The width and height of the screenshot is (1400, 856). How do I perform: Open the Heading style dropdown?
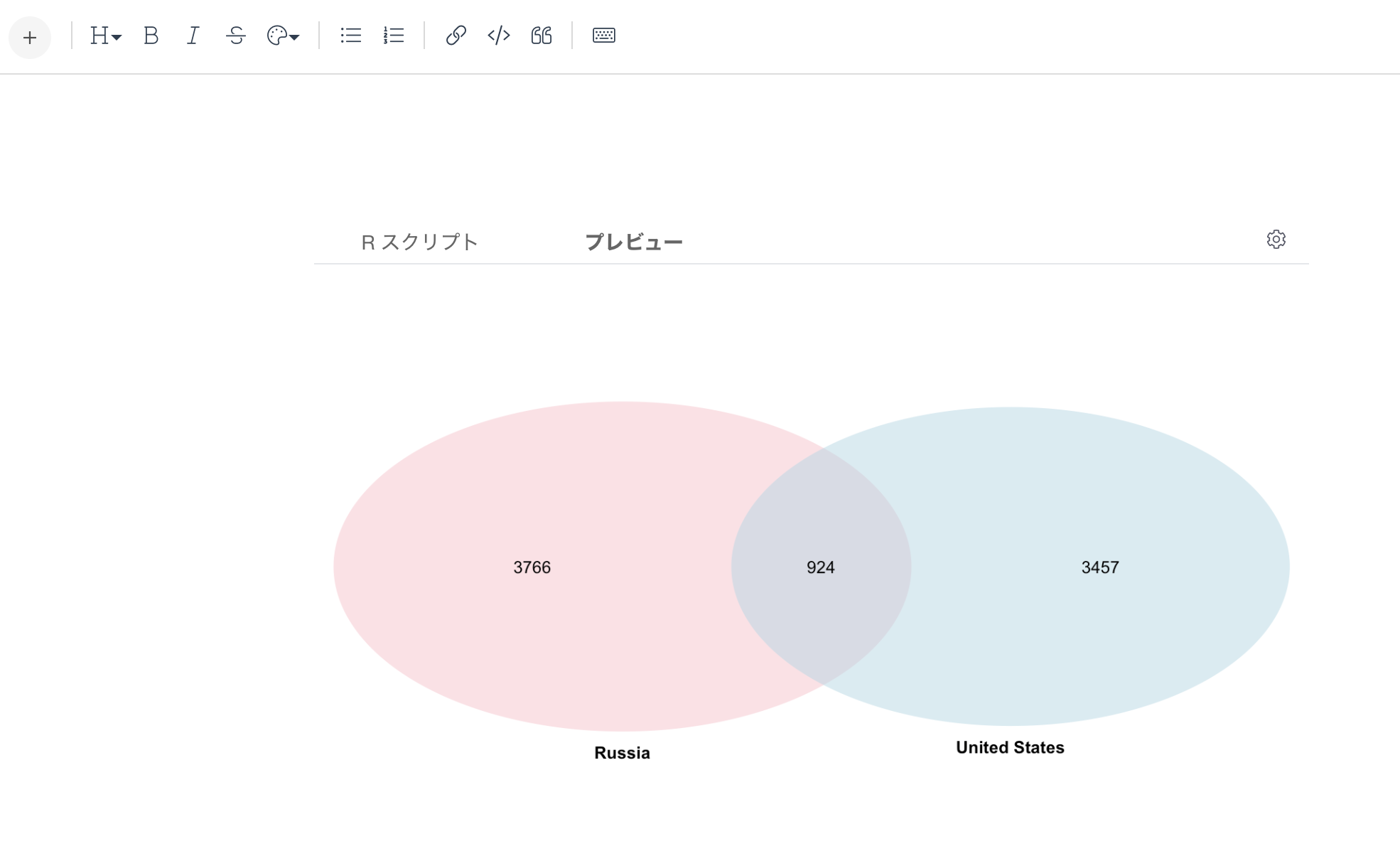tap(105, 36)
